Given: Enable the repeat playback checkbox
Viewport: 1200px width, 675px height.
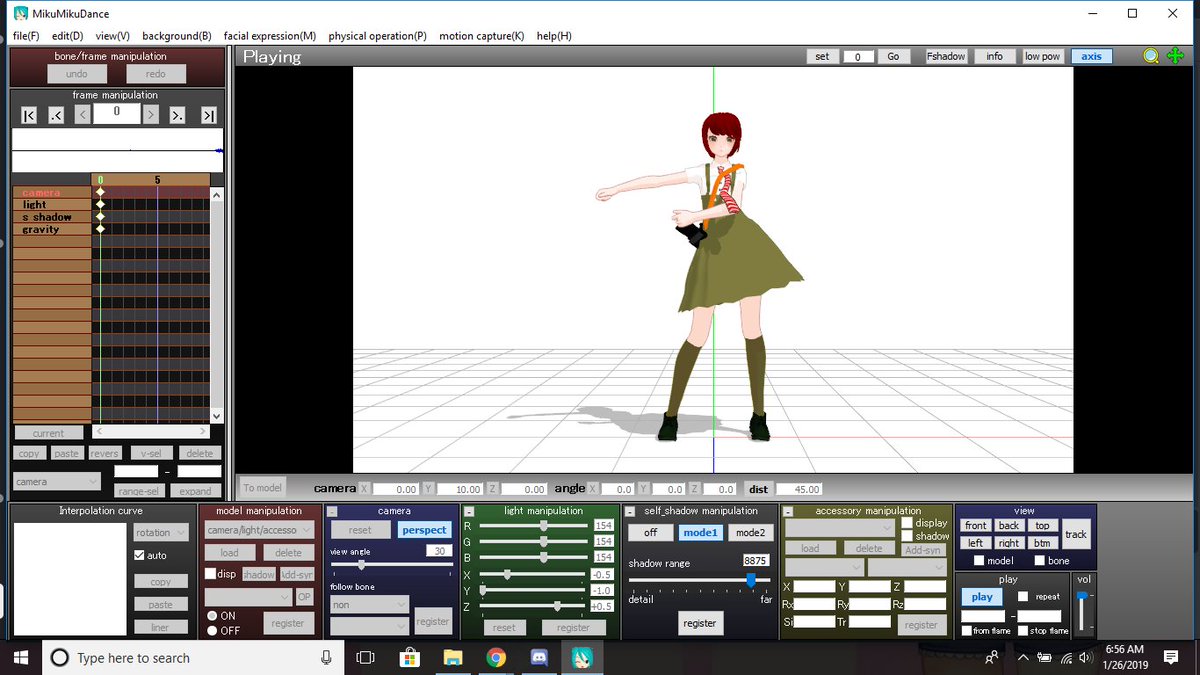Looking at the screenshot, I should (1022, 596).
